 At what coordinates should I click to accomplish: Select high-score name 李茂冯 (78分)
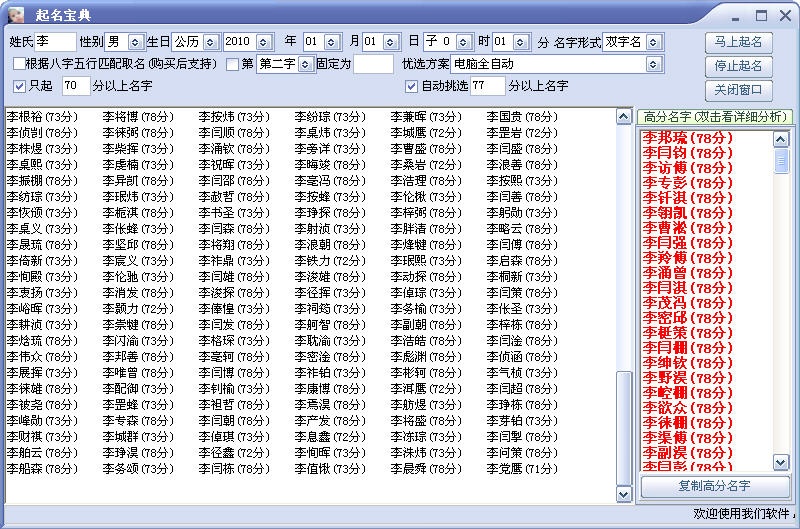(x=687, y=303)
